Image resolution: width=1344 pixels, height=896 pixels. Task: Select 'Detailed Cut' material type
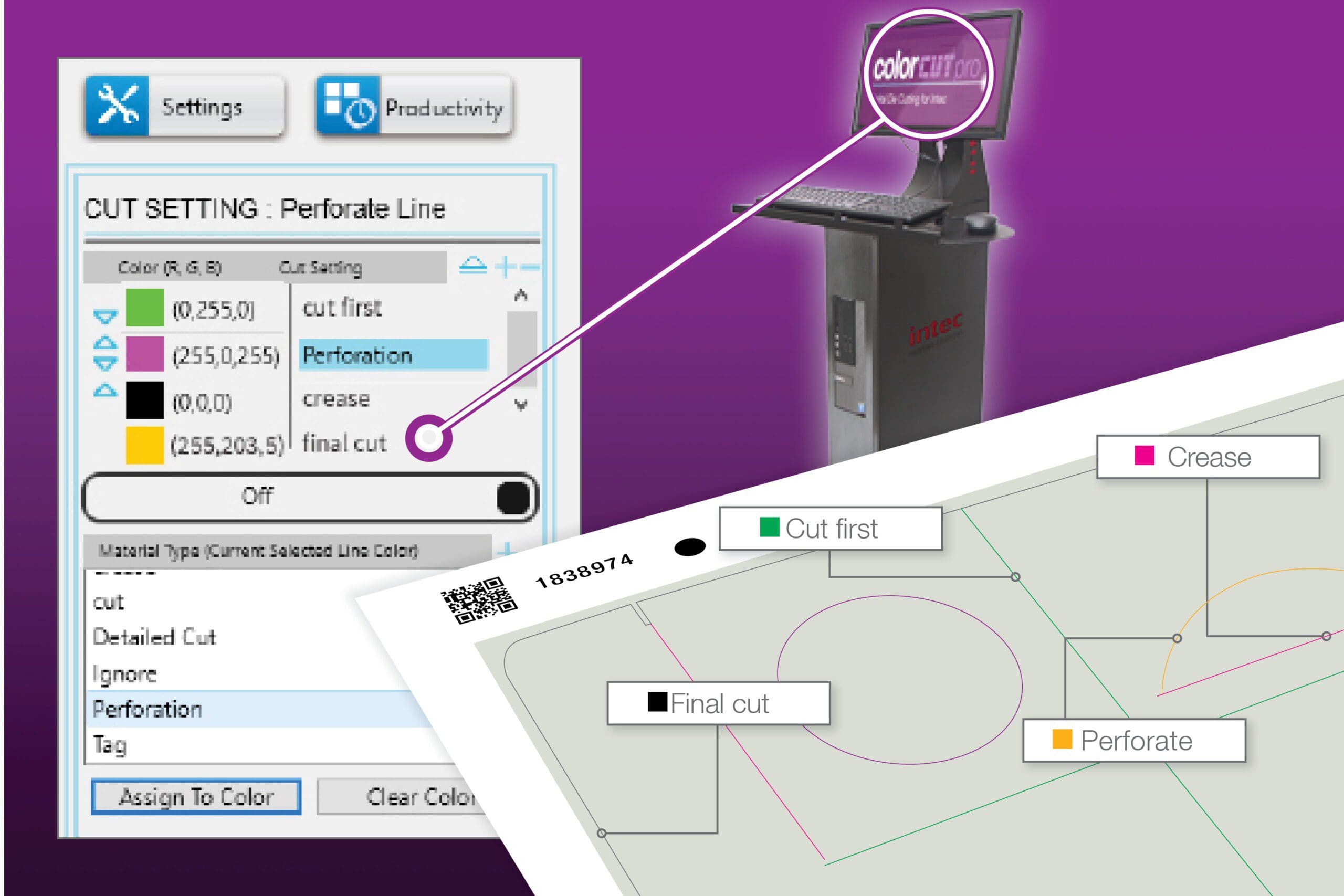[x=154, y=637]
